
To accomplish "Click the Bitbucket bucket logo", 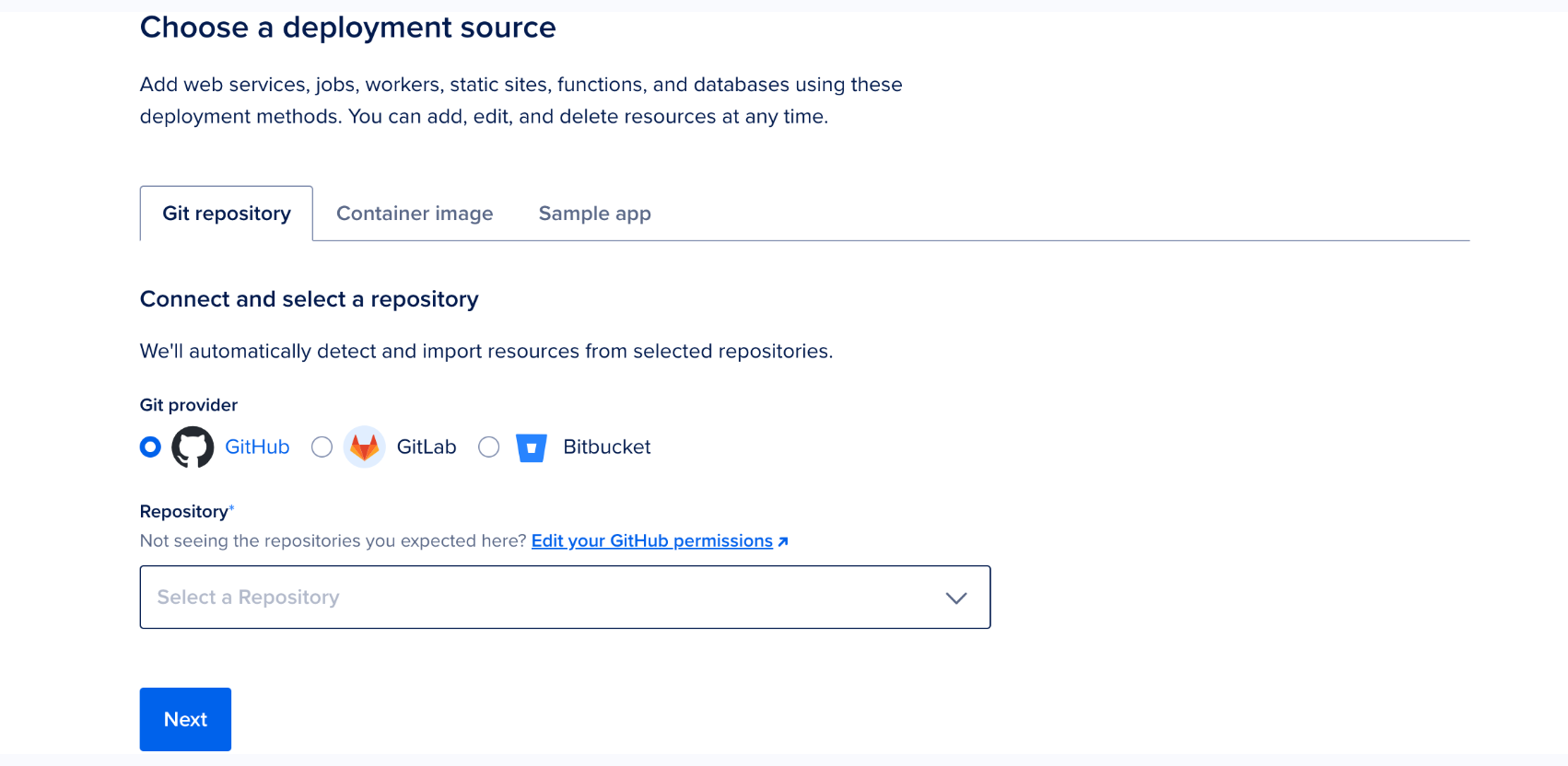I will 532,447.
